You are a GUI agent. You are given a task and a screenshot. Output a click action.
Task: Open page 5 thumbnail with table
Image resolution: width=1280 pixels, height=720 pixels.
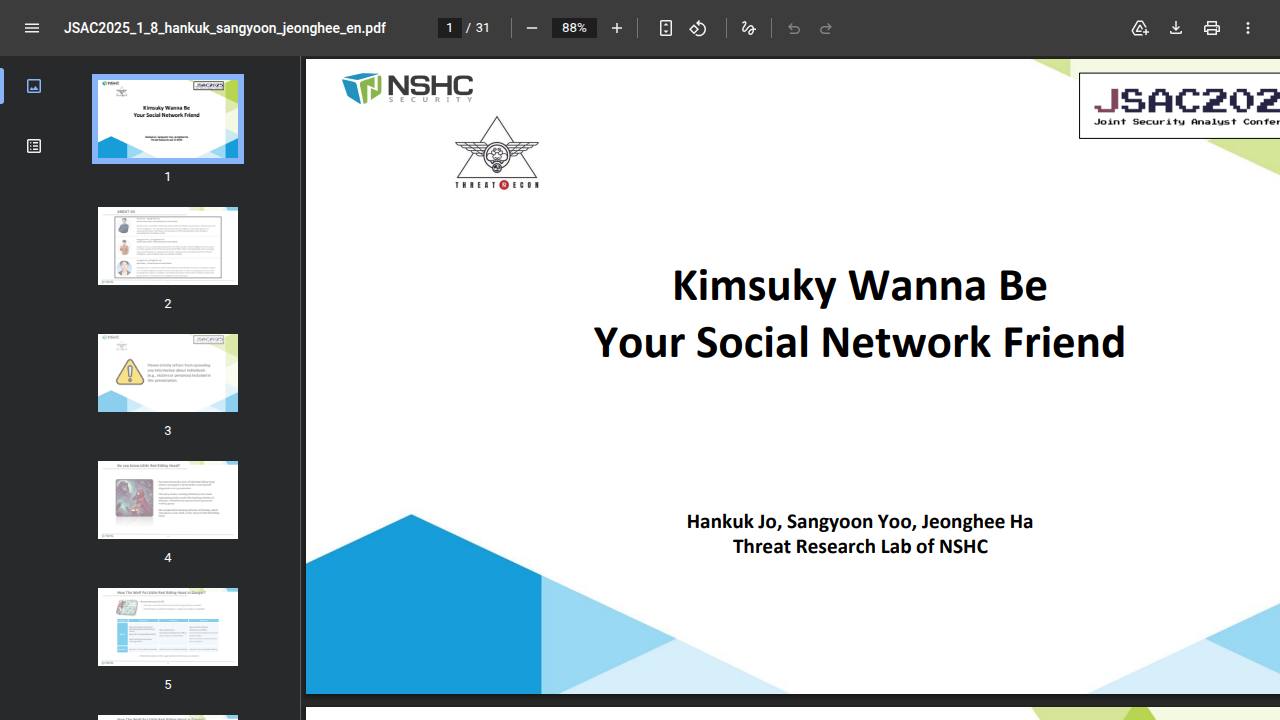[x=168, y=627]
